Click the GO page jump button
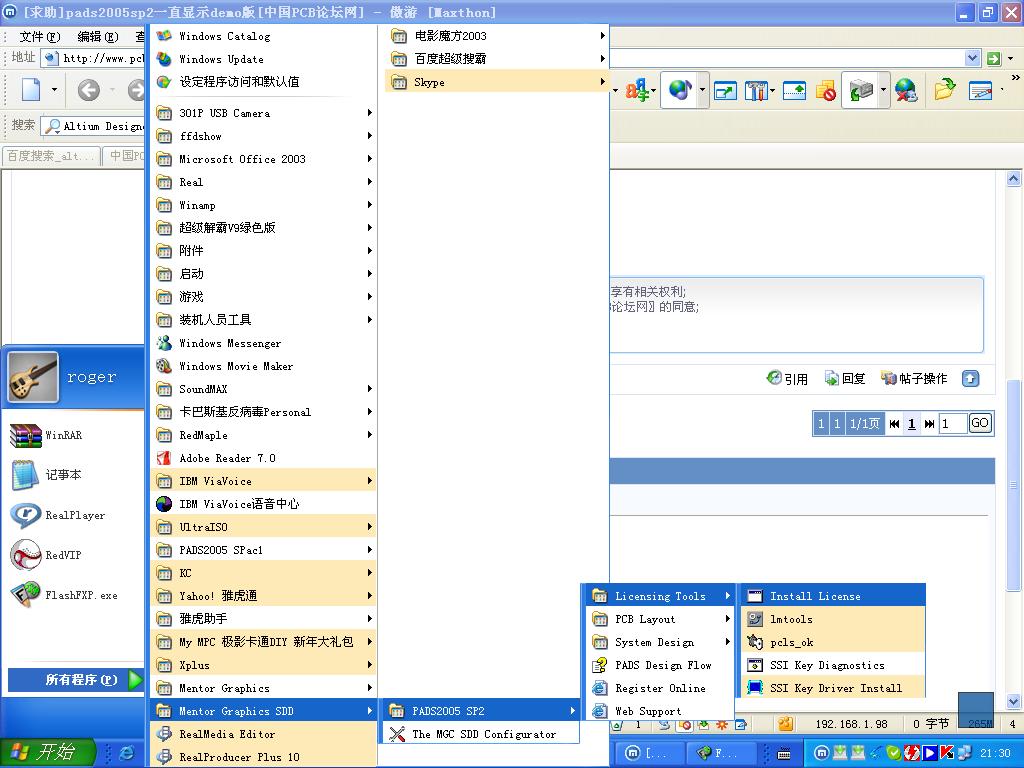This screenshot has width=1024, height=768. pyautogui.click(x=980, y=423)
